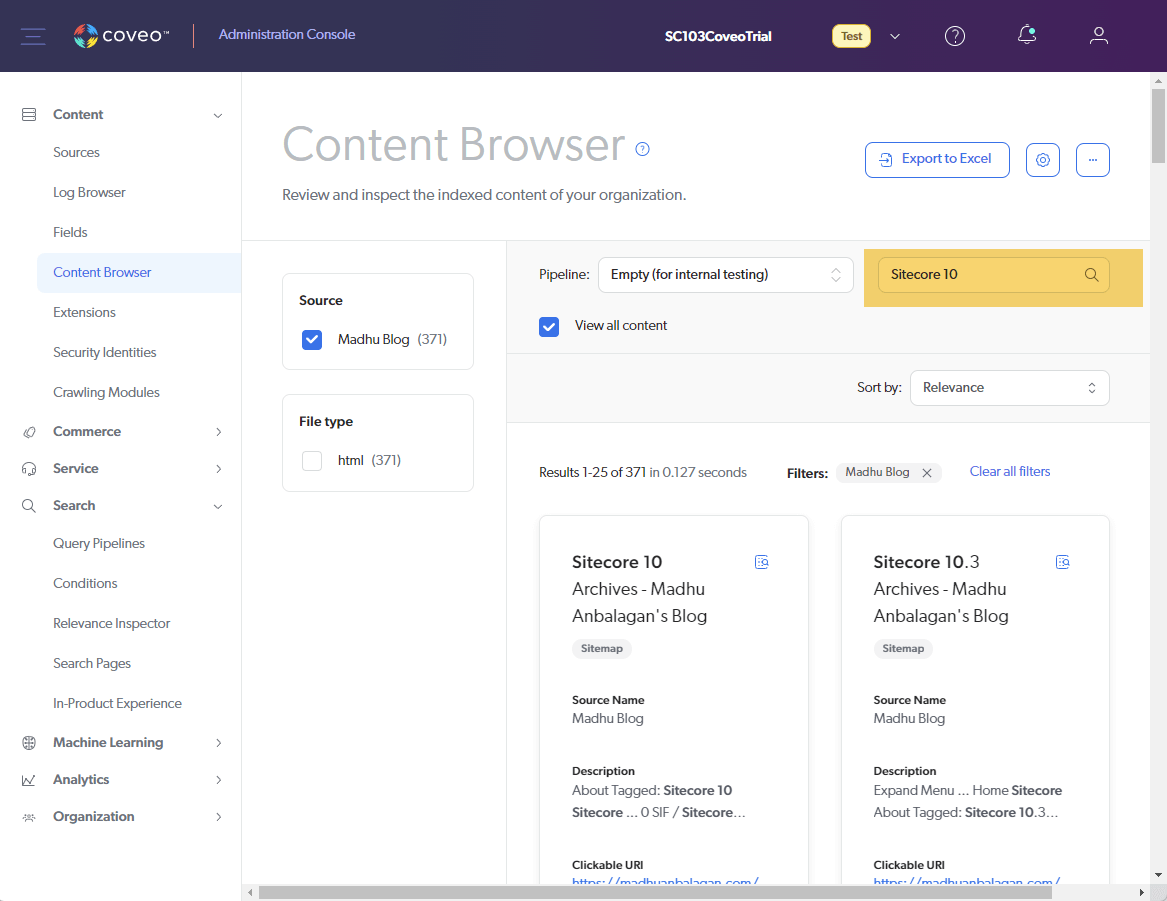Click the horizontal scrollbar at bottom
Viewport: 1167px width, 901px height.
(650, 892)
